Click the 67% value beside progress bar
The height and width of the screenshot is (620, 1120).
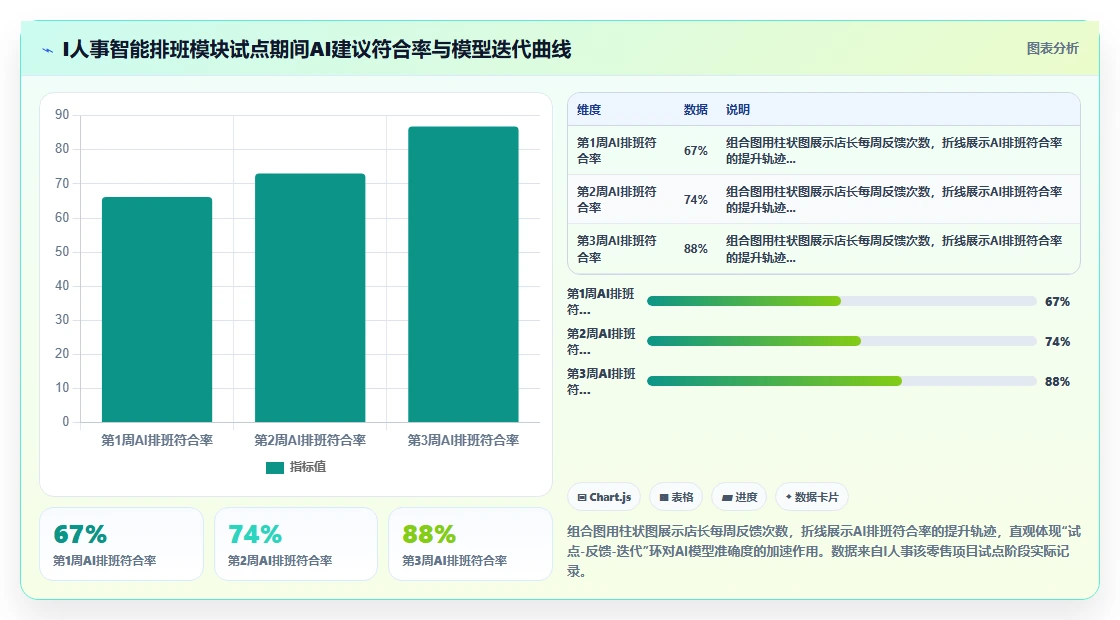click(1057, 301)
